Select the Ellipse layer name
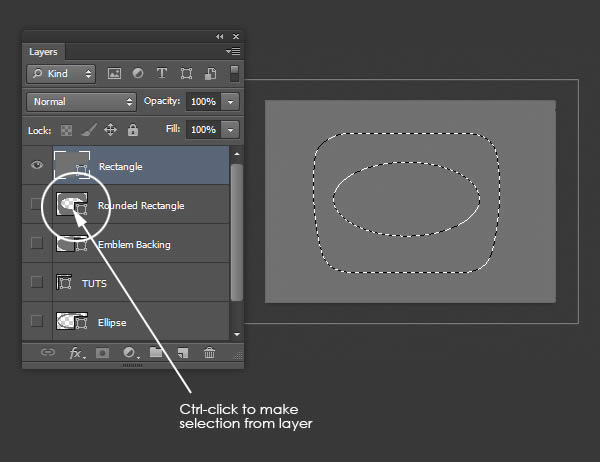Viewport: 600px width, 462px height. [112, 323]
